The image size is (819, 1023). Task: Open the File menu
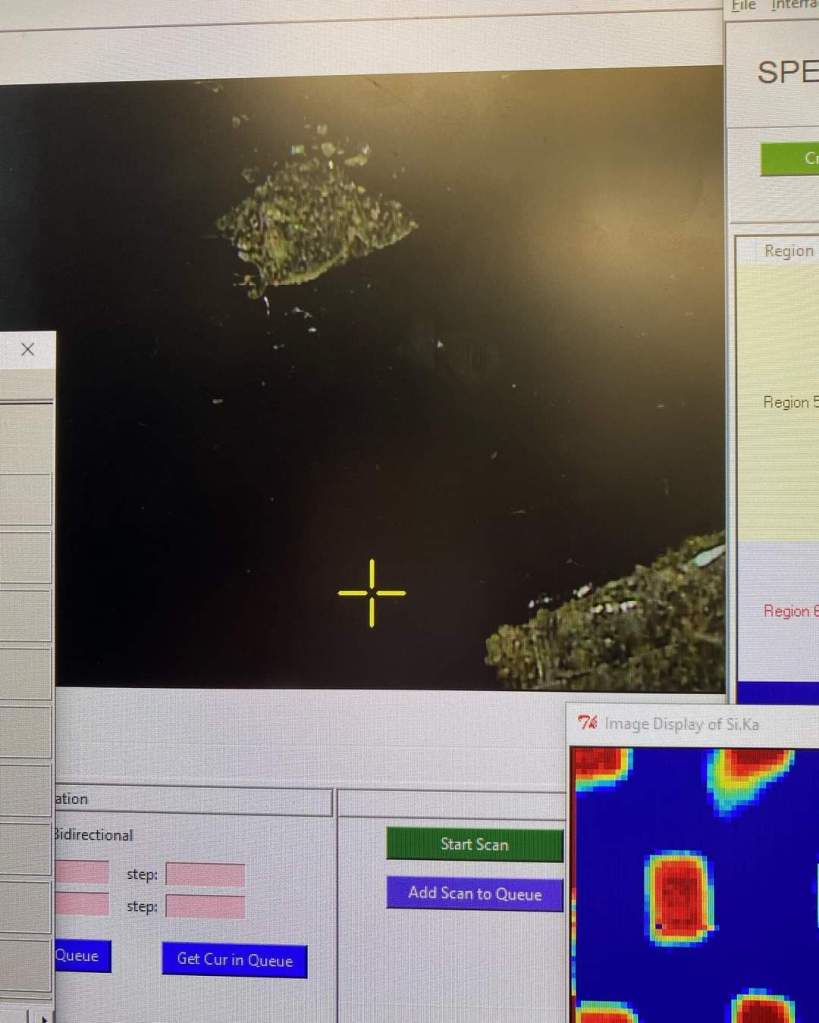(x=743, y=6)
